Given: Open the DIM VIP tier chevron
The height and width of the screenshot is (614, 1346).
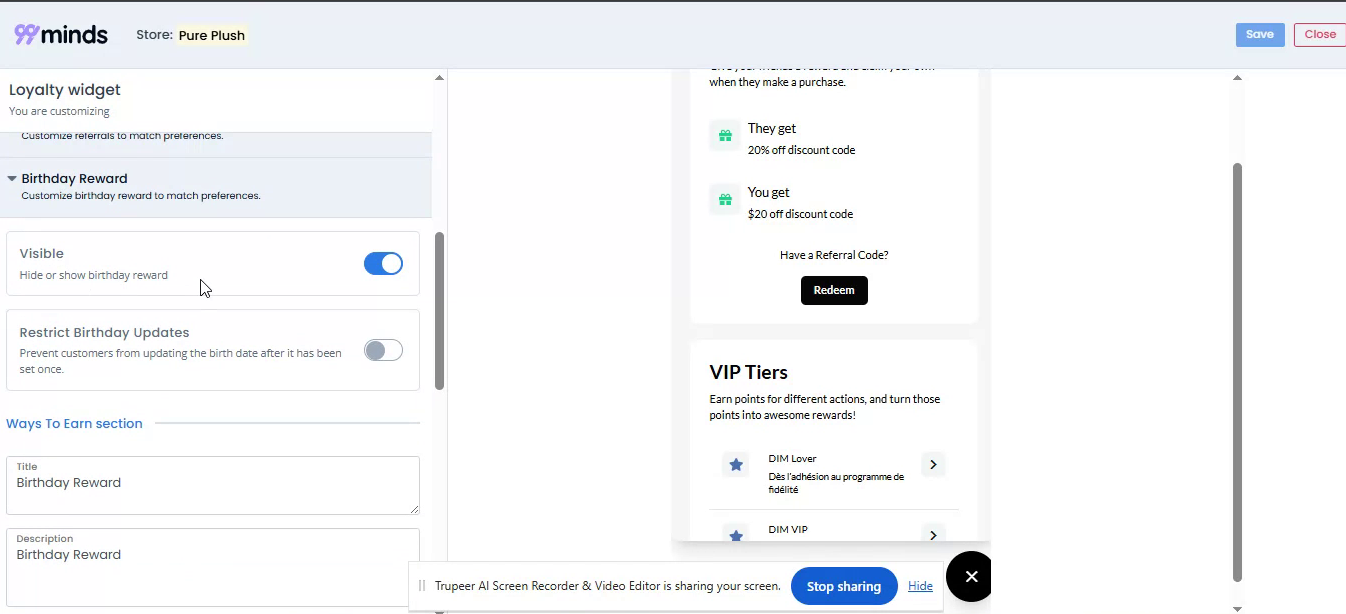Looking at the screenshot, I should click(933, 535).
